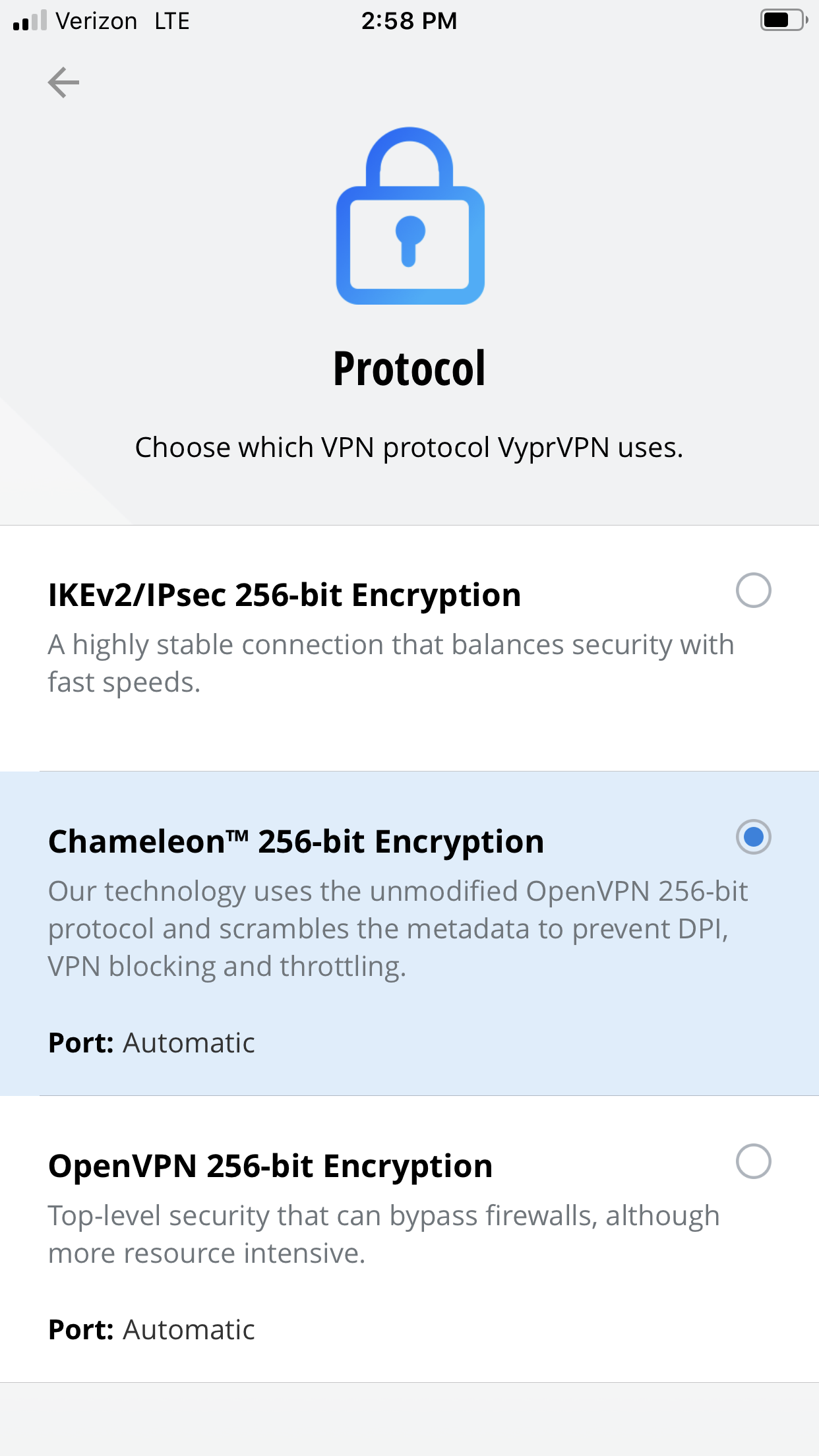The width and height of the screenshot is (819, 1456).
Task: Tap the 2:58 PM status bar clock
Action: [x=409, y=21]
